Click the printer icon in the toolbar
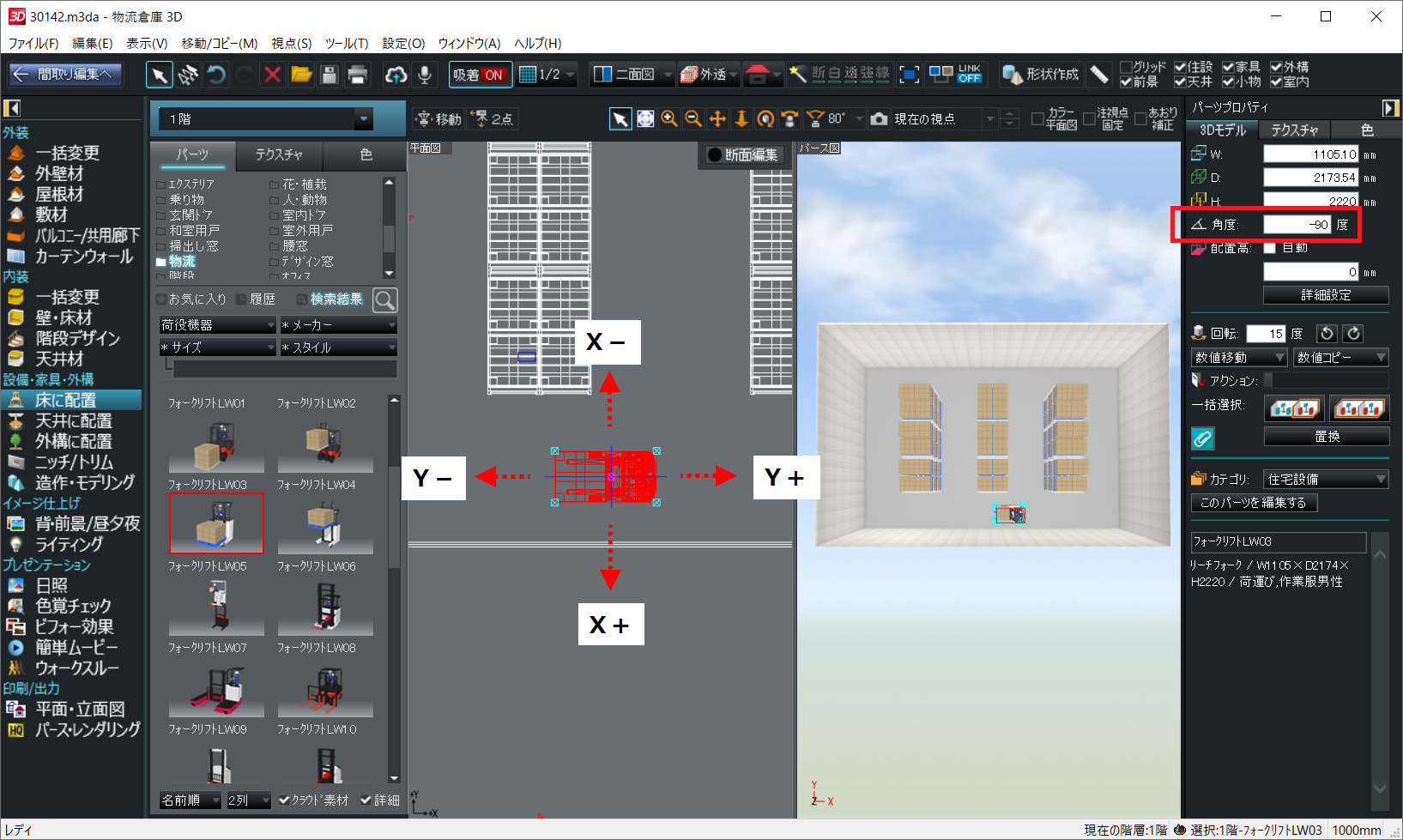 [x=358, y=76]
